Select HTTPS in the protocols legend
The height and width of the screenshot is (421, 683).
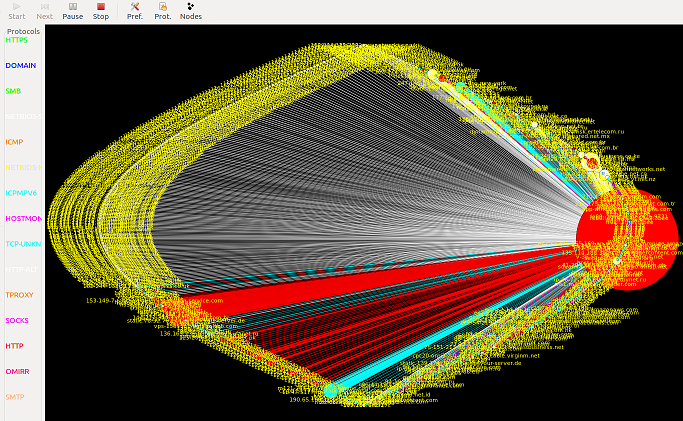coord(17,40)
